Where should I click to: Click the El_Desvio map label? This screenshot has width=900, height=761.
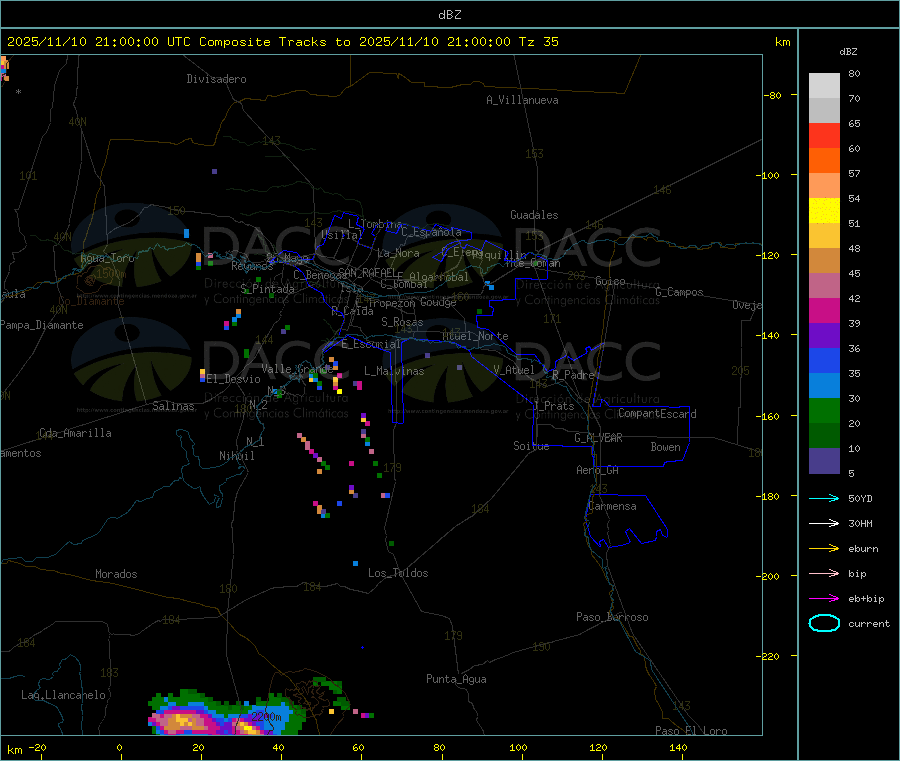click(233, 379)
